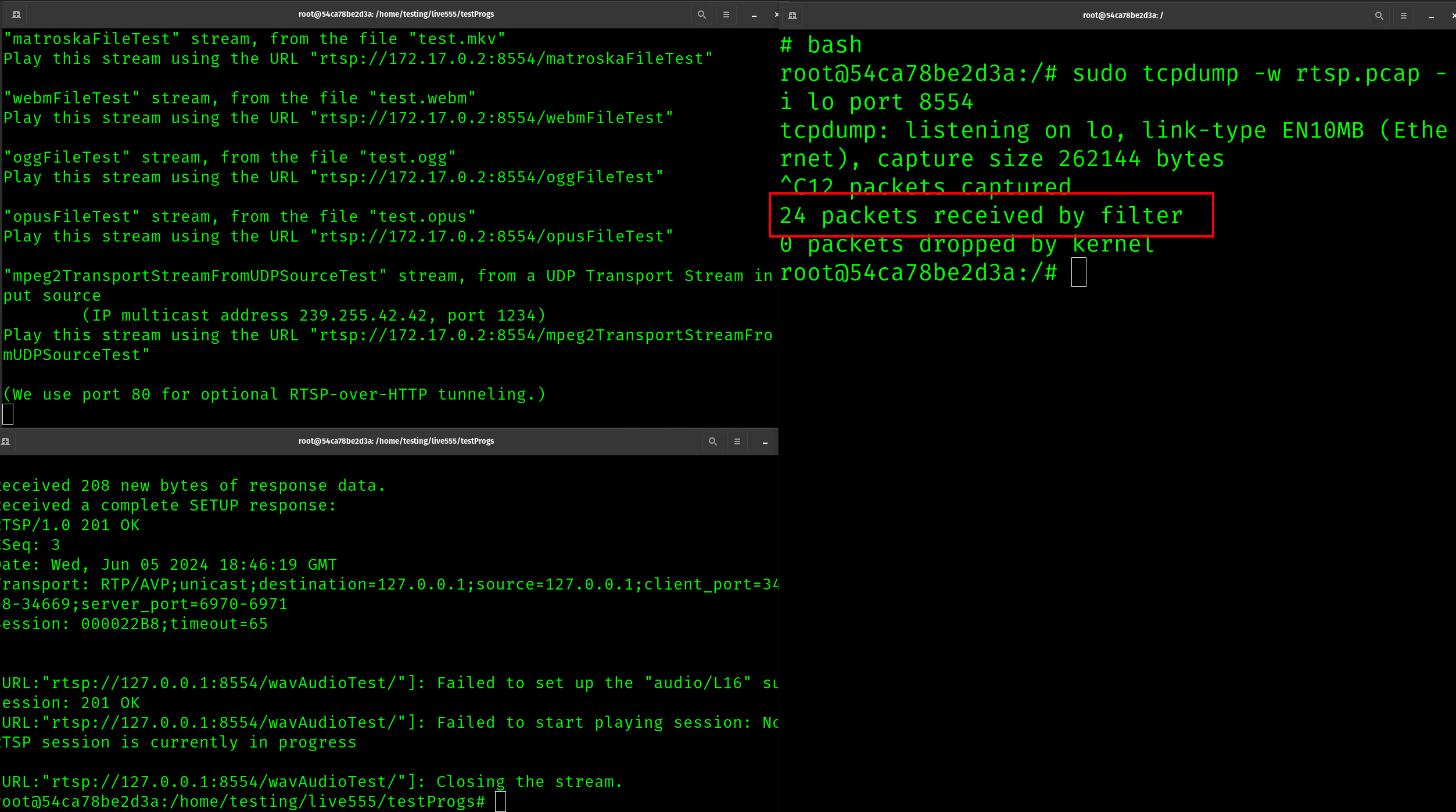The image size is (1456, 812).
Task: Close the top-left terminal window
Action: click(776, 15)
